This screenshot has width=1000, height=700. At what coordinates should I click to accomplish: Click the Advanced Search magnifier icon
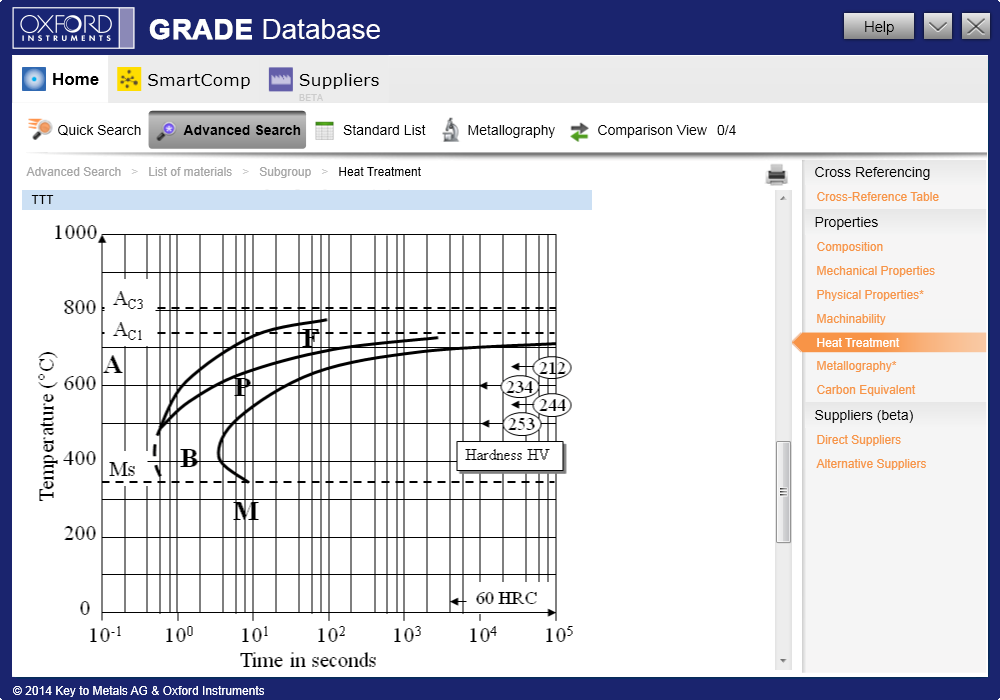(166, 130)
